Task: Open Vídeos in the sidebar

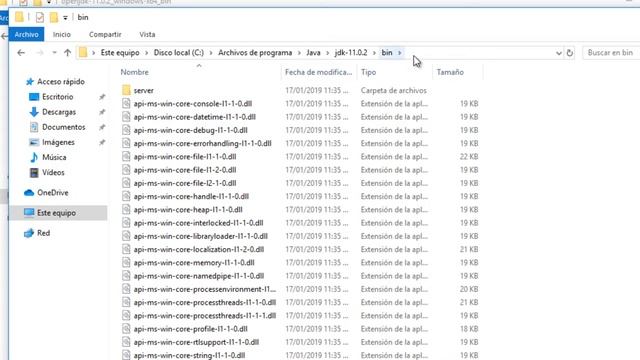Action: point(53,172)
